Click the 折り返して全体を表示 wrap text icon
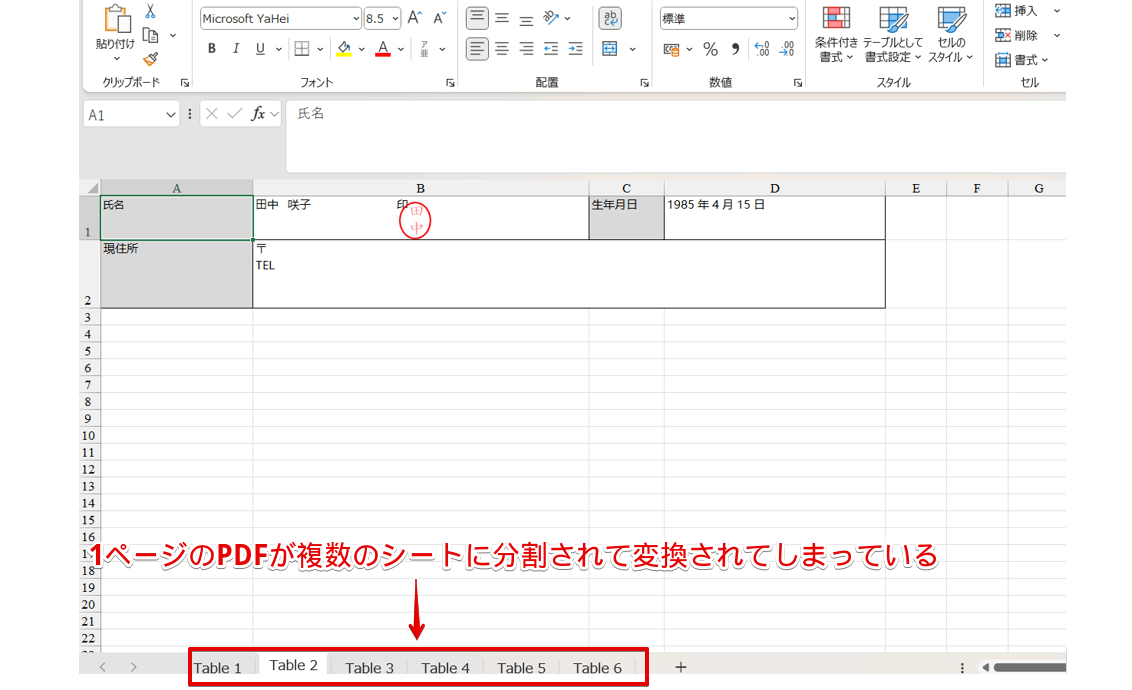Image resolution: width=1132 pixels, height=690 pixels. pyautogui.click(x=609, y=17)
